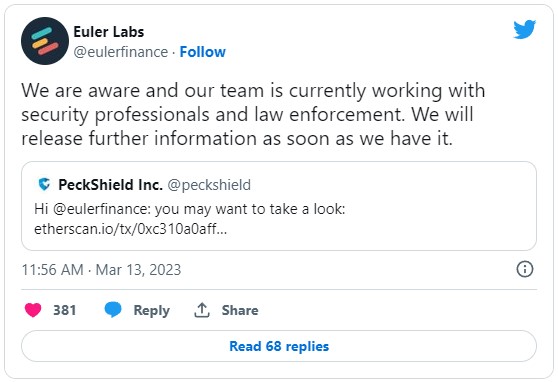Open the 11:56 AM Mar 13, 2023 timestamp

(x=101, y=270)
